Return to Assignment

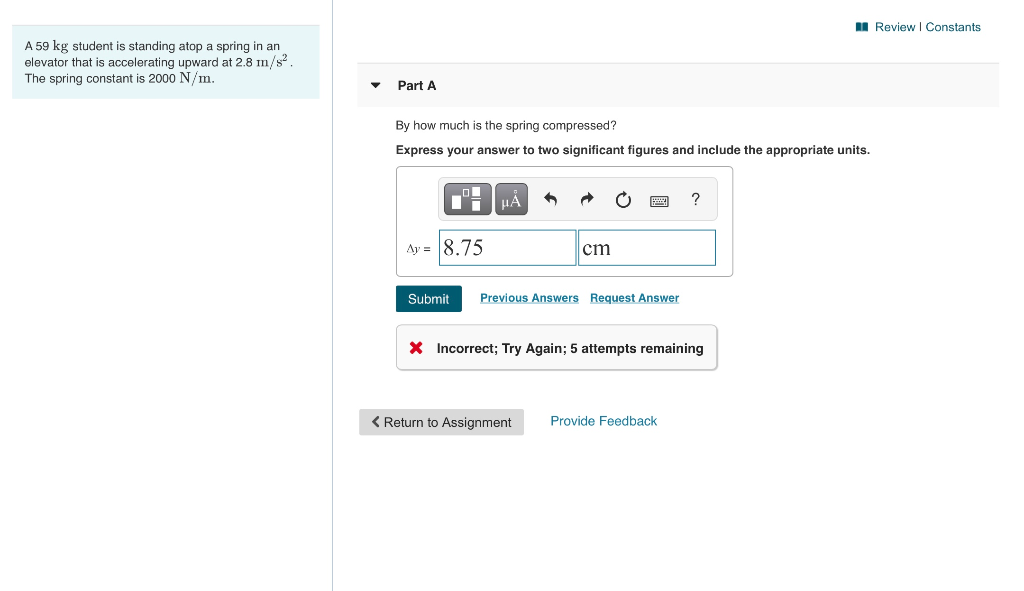click(x=441, y=422)
